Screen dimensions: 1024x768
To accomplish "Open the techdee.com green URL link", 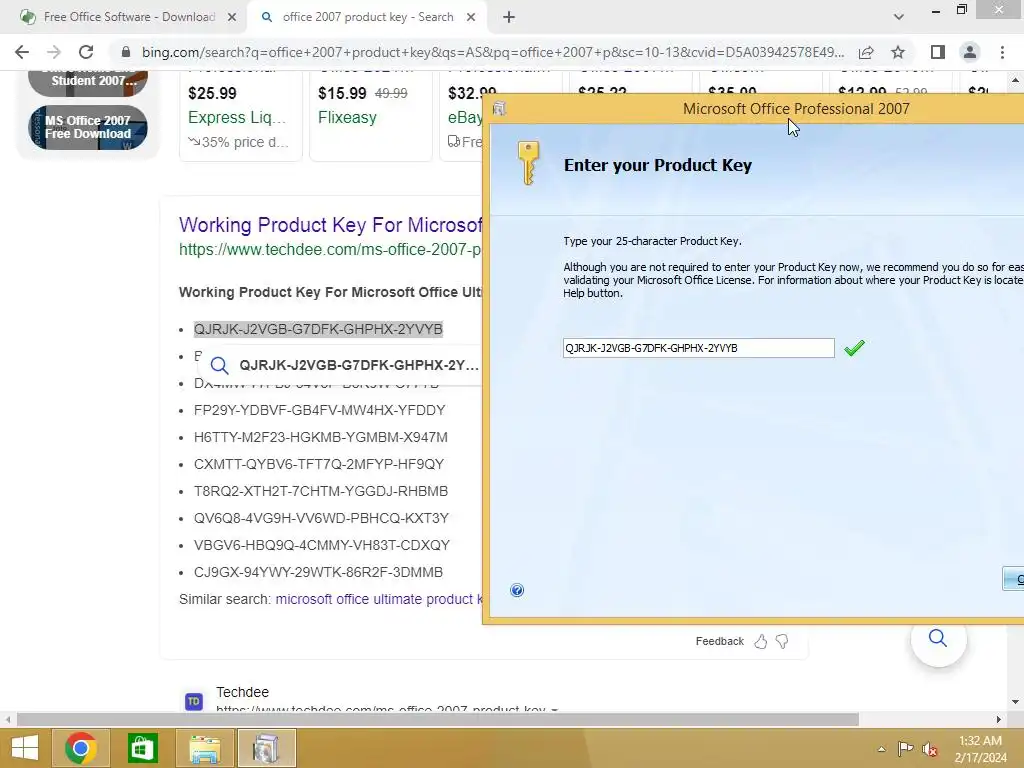I will [330, 249].
